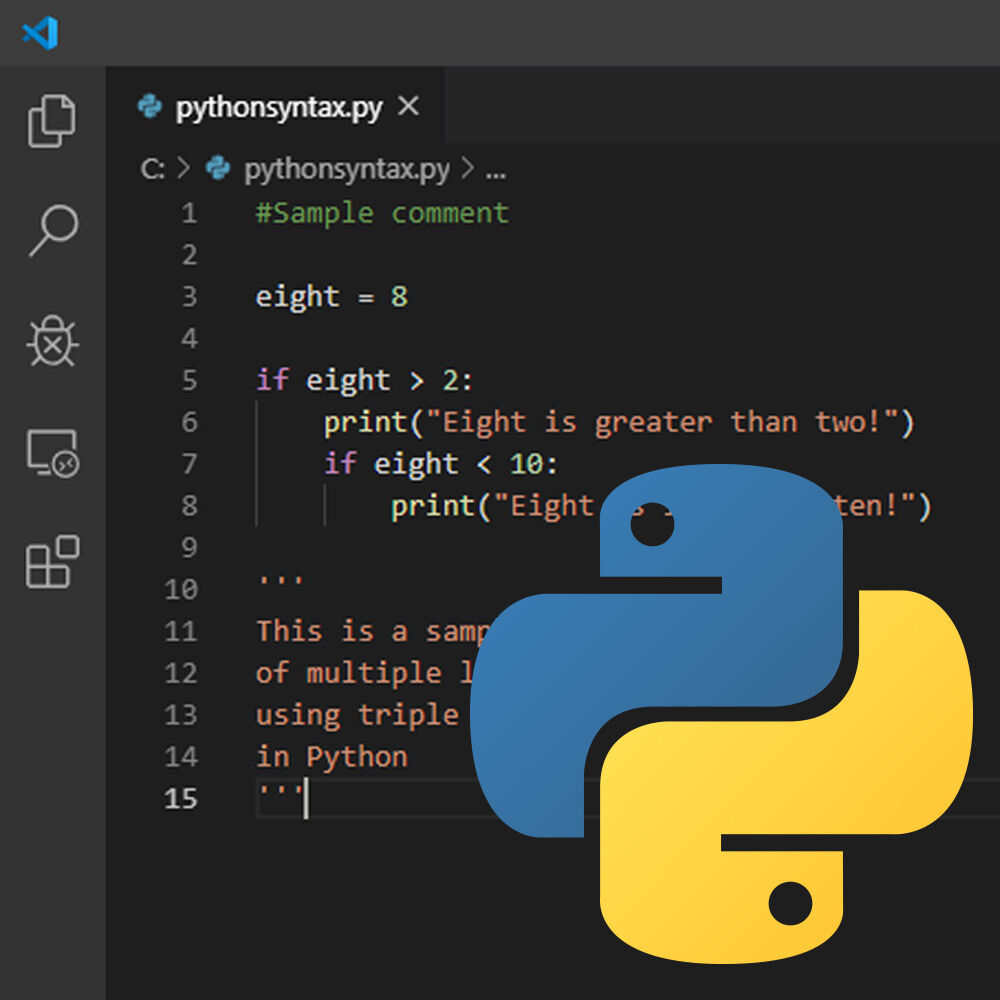The width and height of the screenshot is (1000, 1000).
Task: Click the 'eight = 8' code line
Action: [x=332, y=297]
